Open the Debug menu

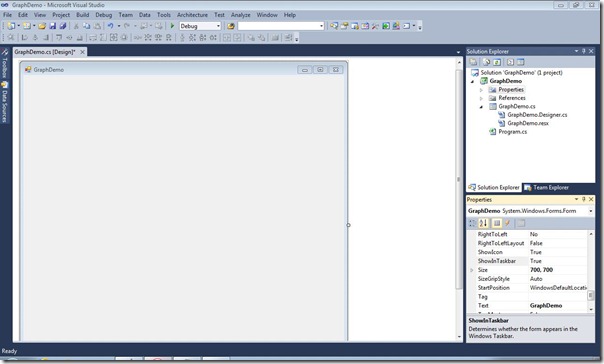(x=104, y=15)
